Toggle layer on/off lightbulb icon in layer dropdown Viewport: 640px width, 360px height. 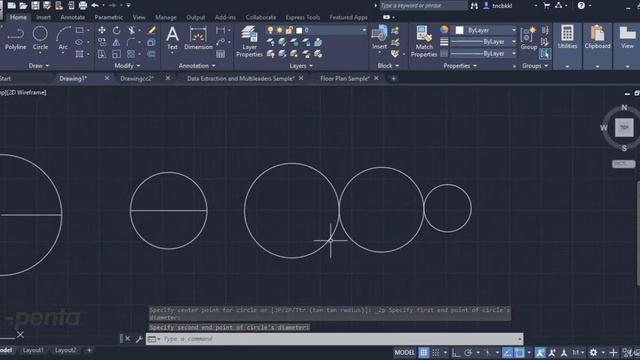[x=270, y=30]
